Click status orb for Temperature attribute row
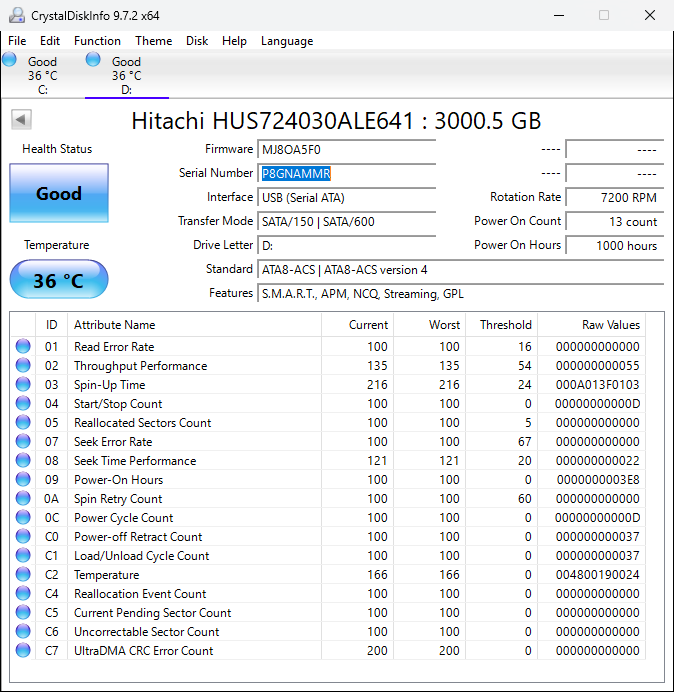 pos(23,574)
